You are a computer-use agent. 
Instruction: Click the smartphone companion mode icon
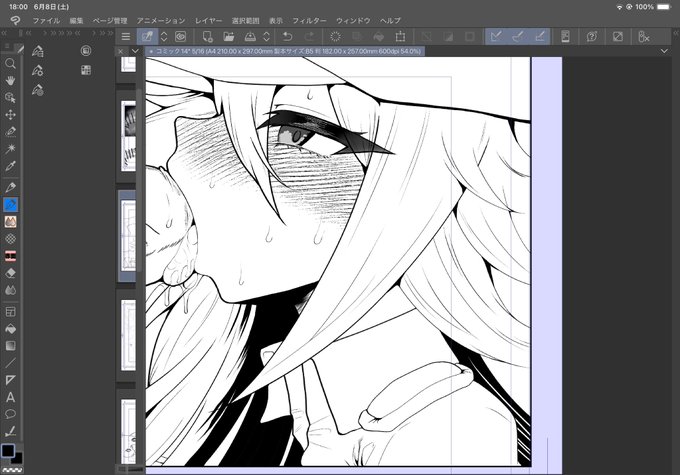point(565,36)
